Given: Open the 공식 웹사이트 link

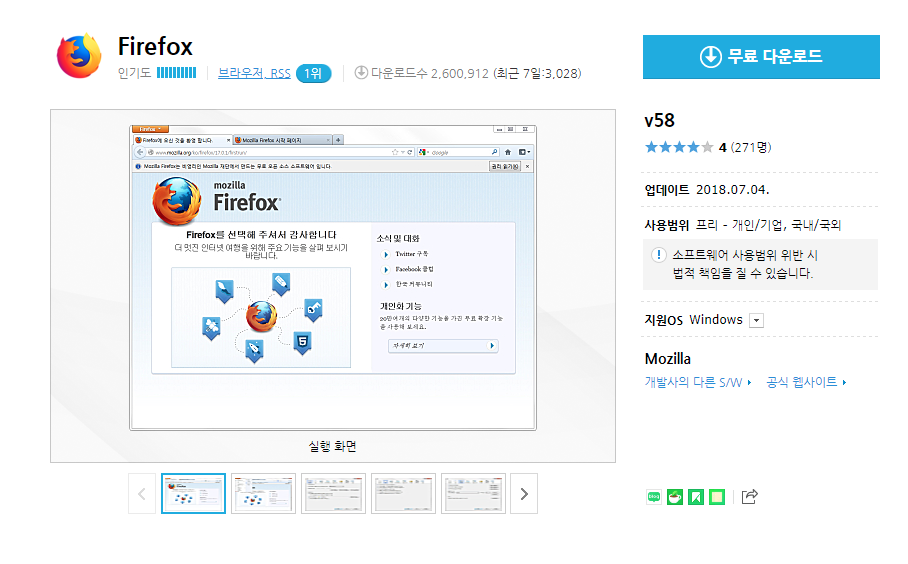Looking at the screenshot, I should tap(806, 382).
